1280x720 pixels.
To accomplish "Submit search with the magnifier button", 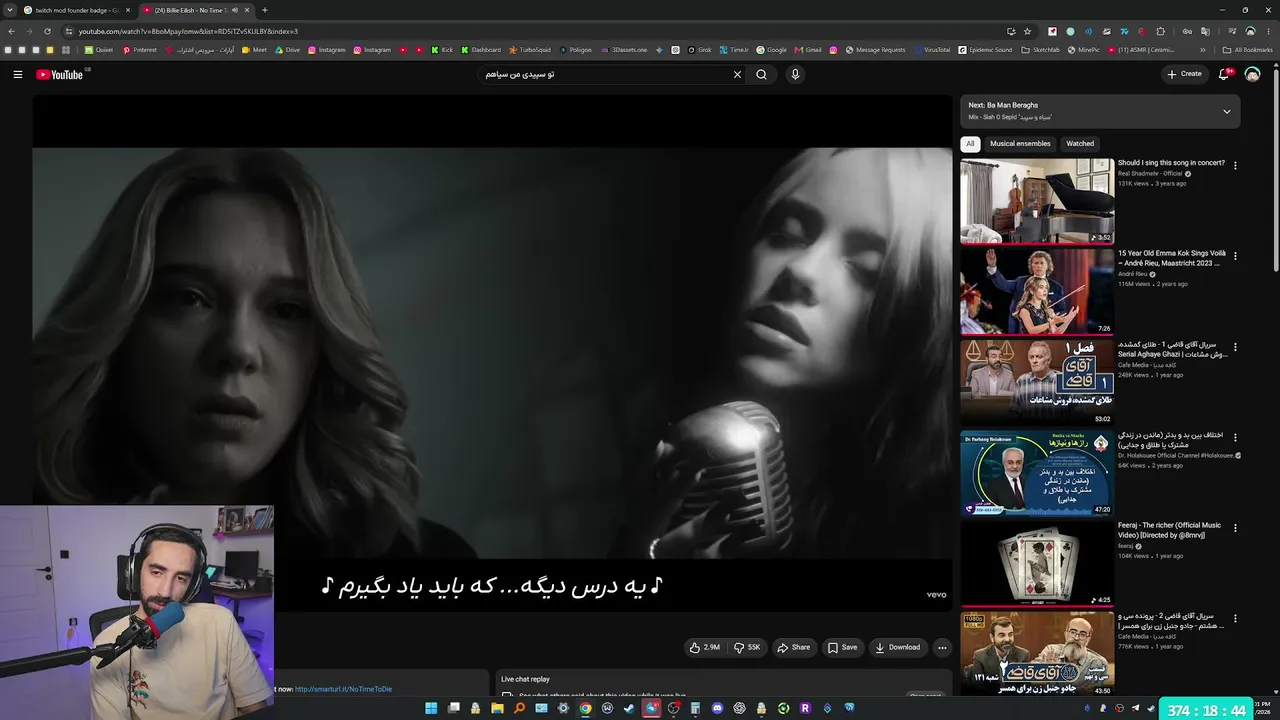I will coord(762,74).
